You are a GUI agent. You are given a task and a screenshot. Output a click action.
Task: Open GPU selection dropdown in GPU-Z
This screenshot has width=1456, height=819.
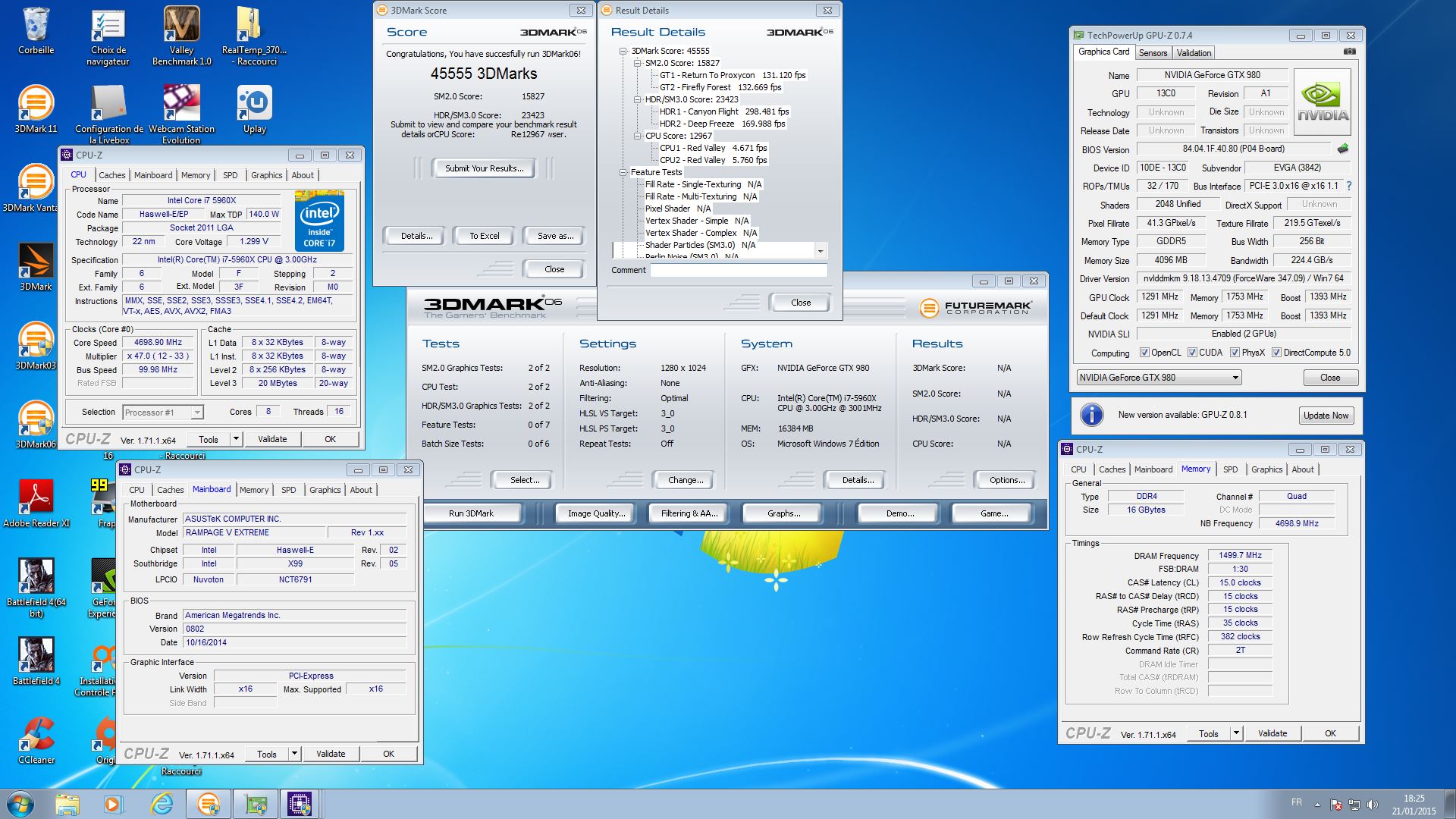(1159, 378)
